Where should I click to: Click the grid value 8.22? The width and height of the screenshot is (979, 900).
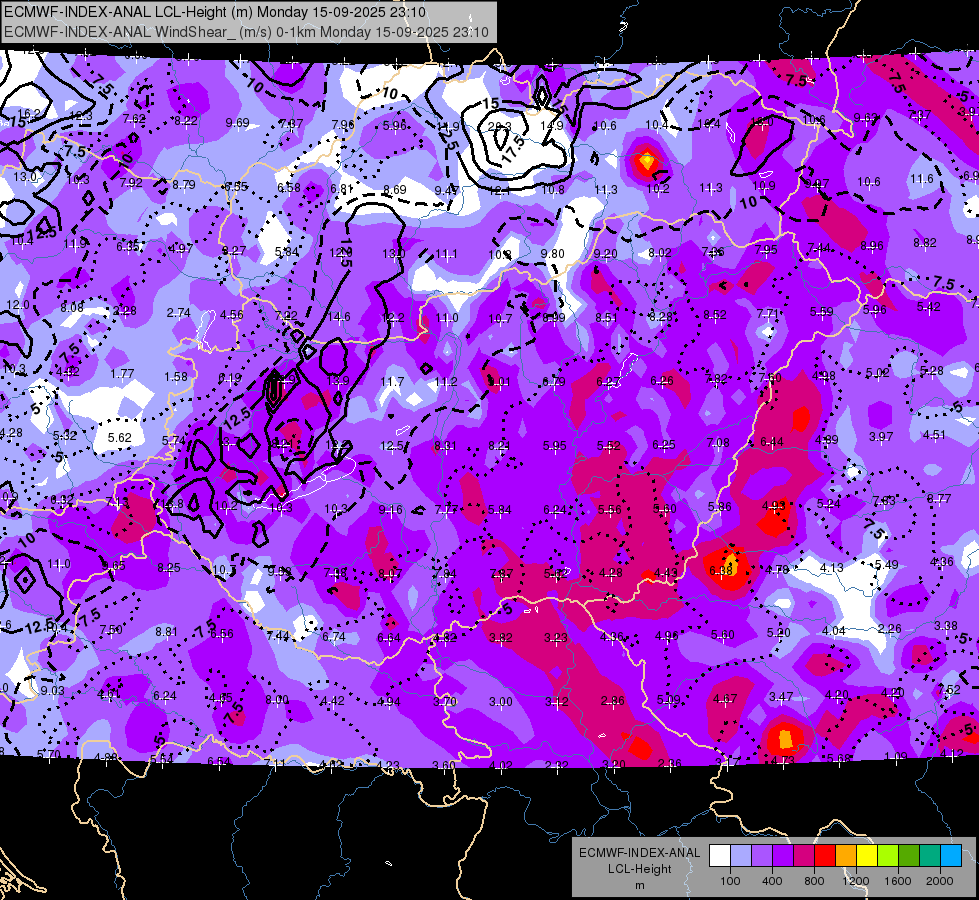pyautogui.click(x=185, y=121)
